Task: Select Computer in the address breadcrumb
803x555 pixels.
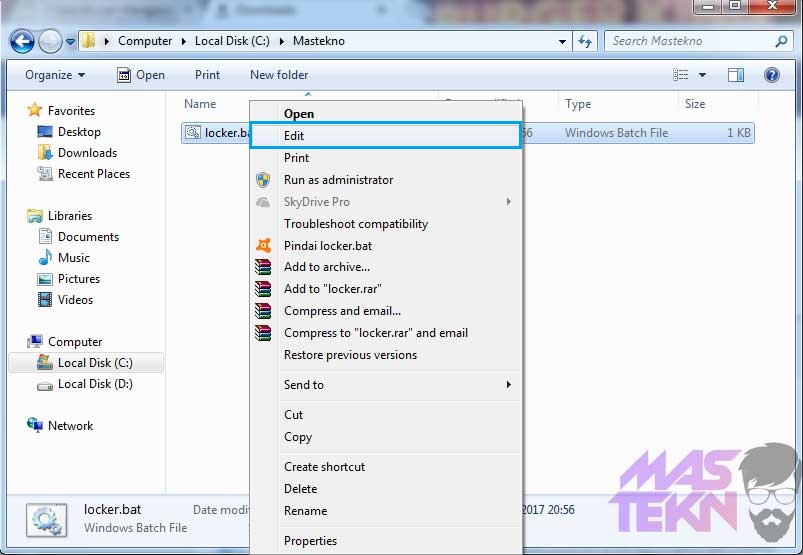Action: tap(145, 41)
